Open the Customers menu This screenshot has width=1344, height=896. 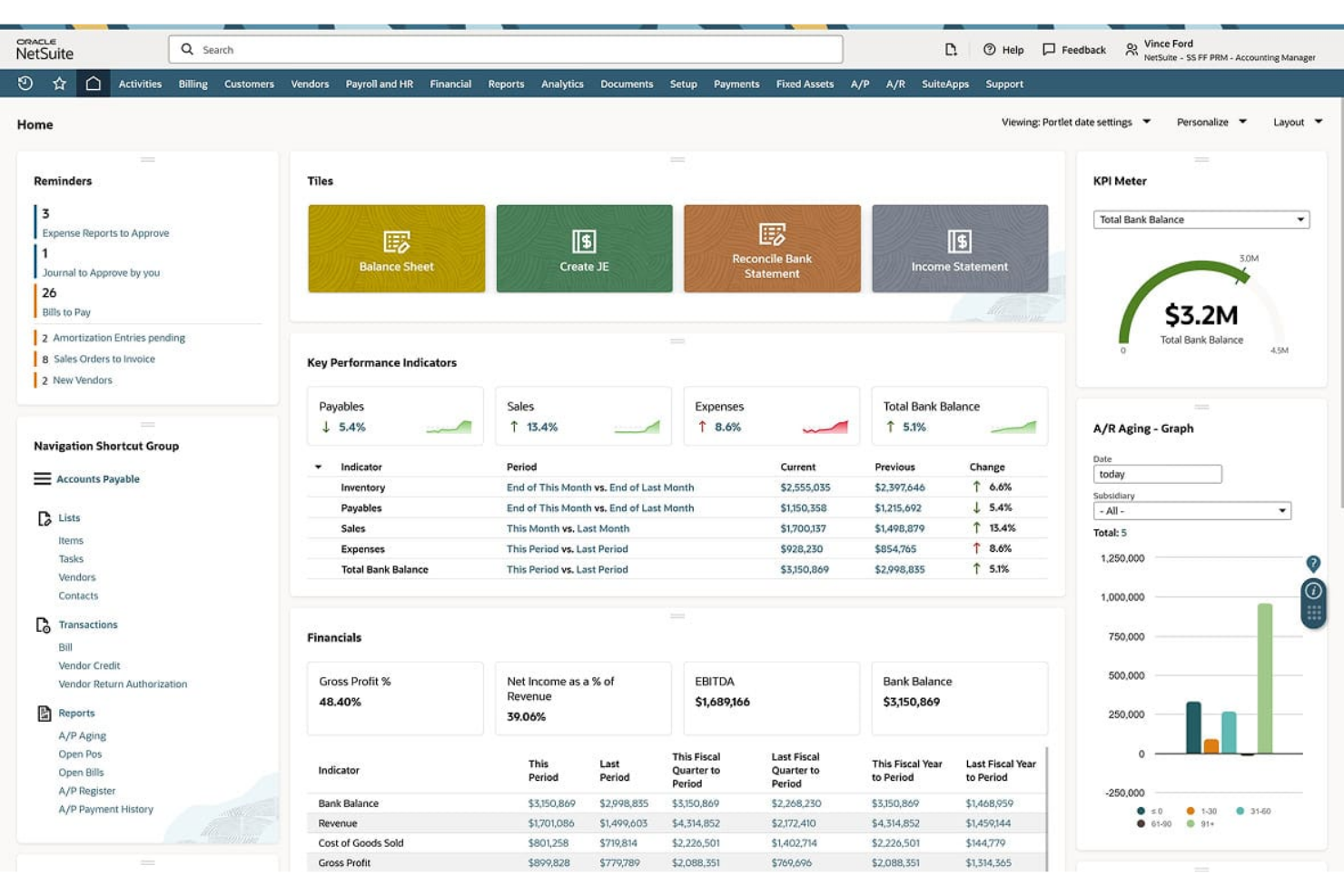[x=249, y=84]
